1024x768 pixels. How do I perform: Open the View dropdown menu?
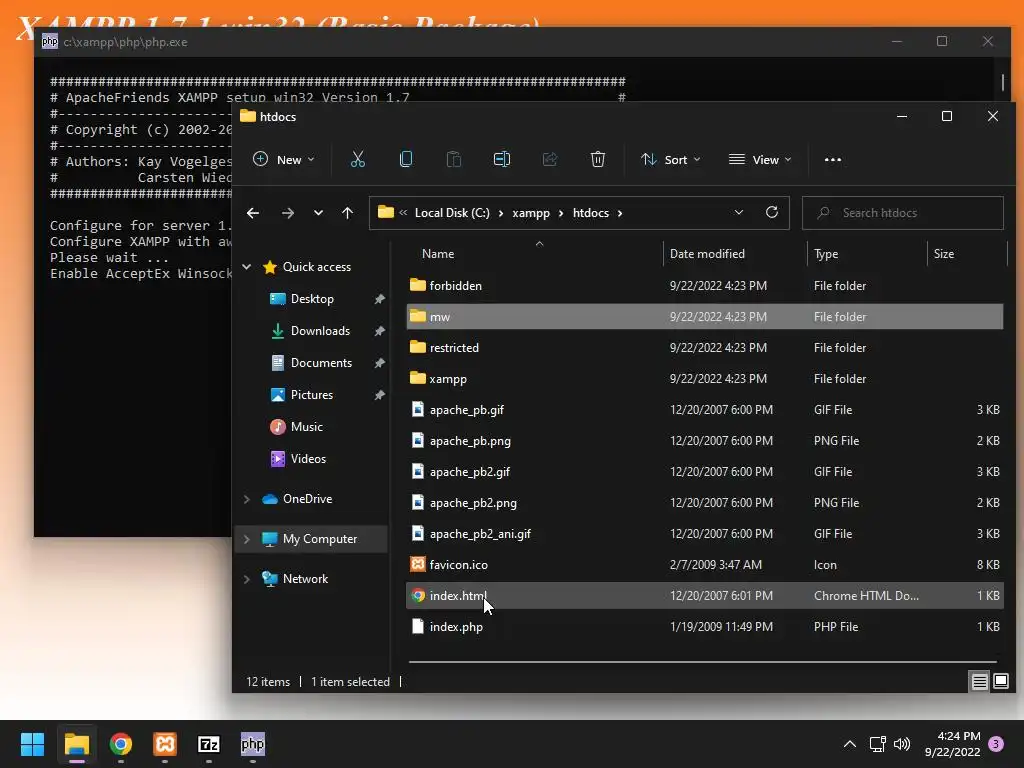tap(760, 159)
